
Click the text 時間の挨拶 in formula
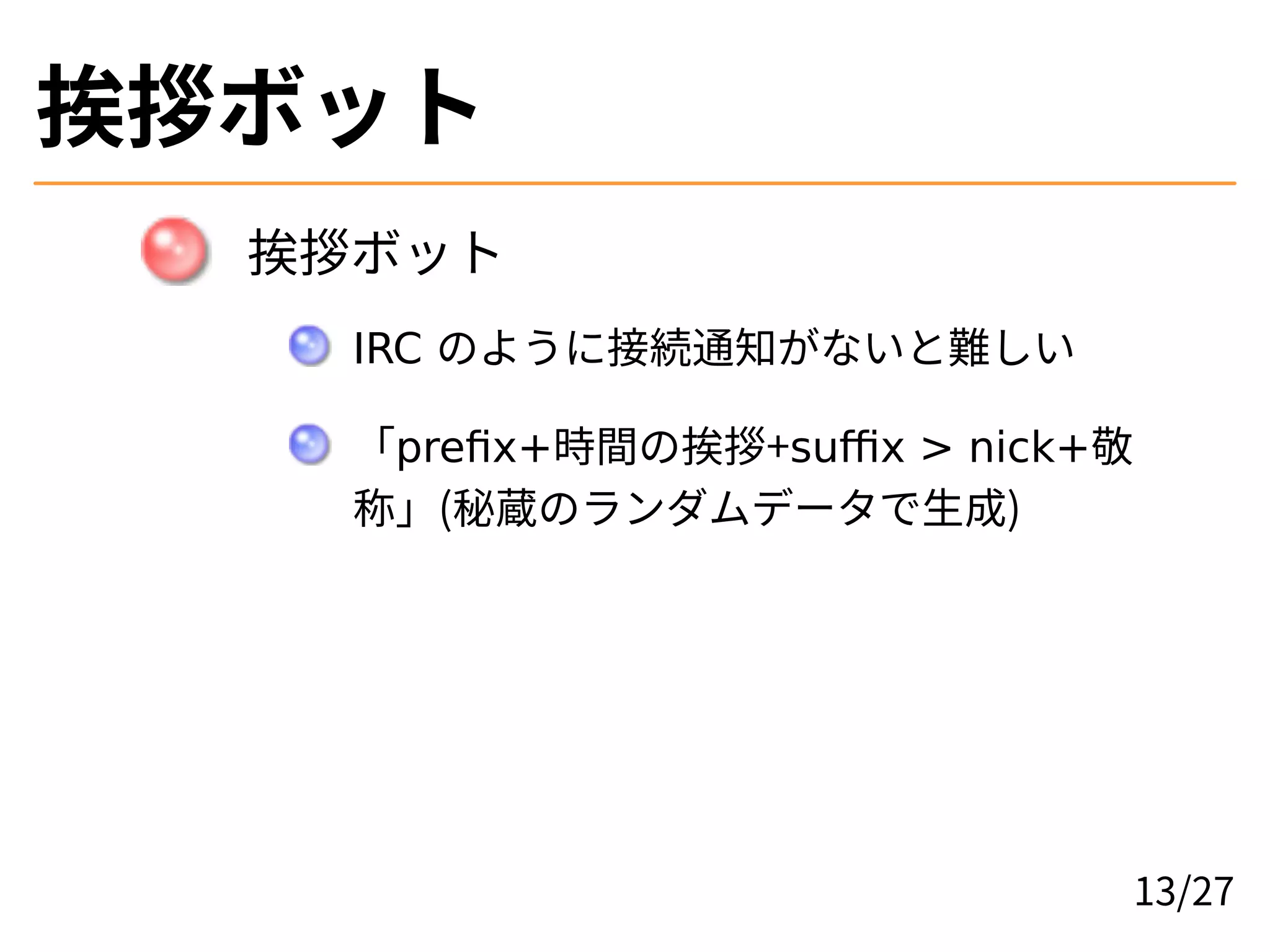659,446
